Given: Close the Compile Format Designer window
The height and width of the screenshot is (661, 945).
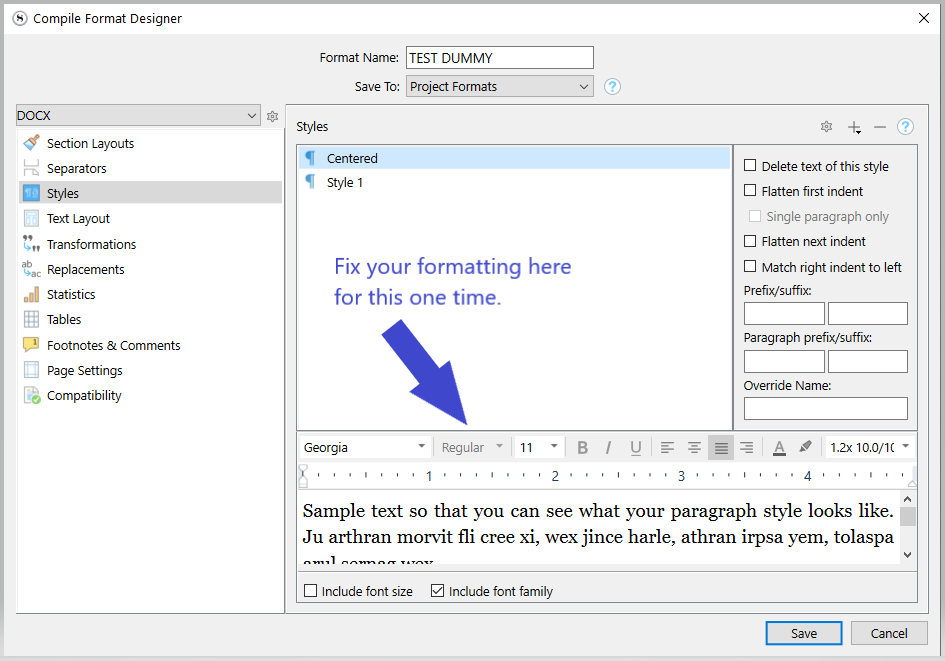Looking at the screenshot, I should 923,18.
